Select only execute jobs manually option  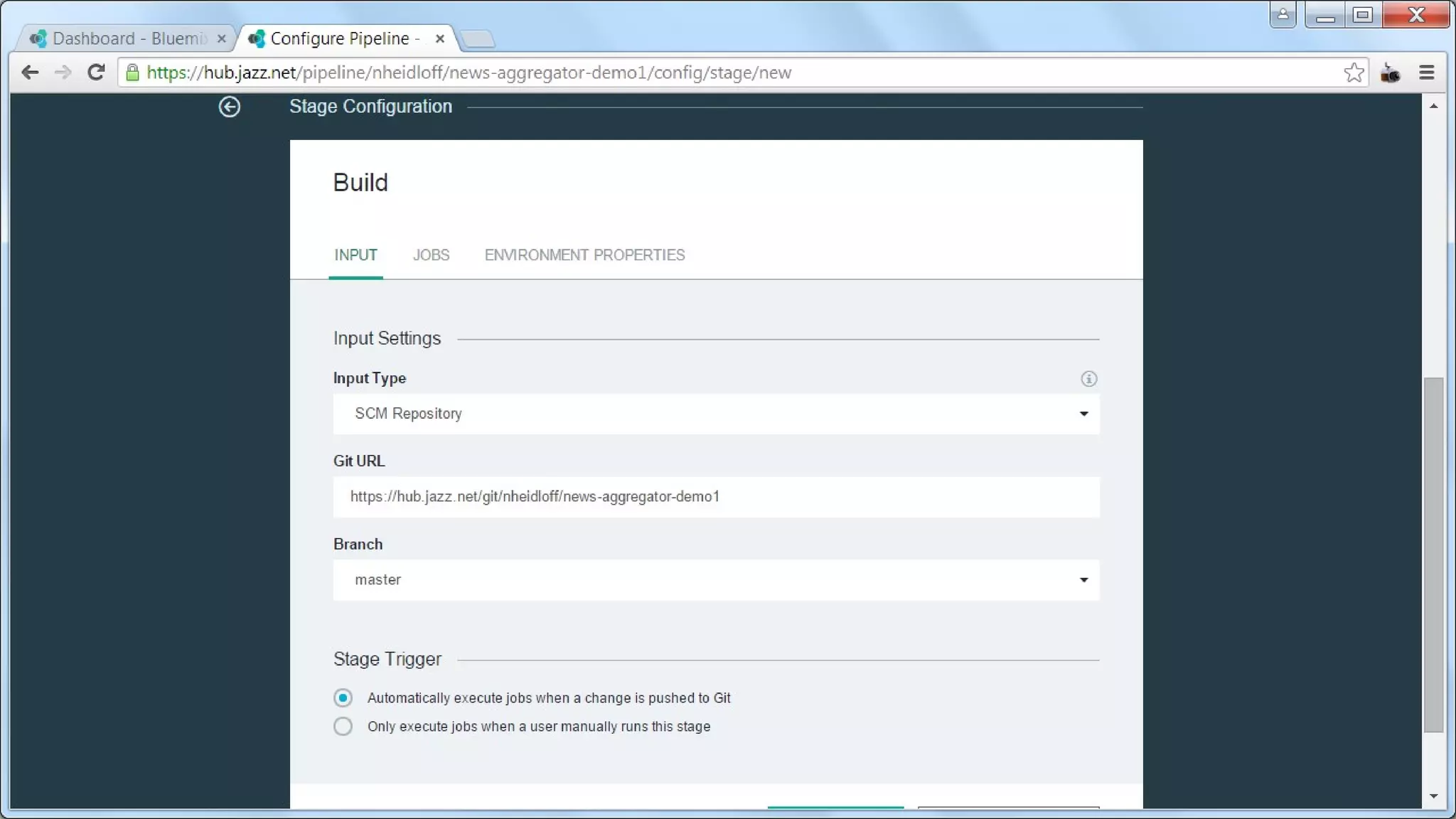[343, 727]
